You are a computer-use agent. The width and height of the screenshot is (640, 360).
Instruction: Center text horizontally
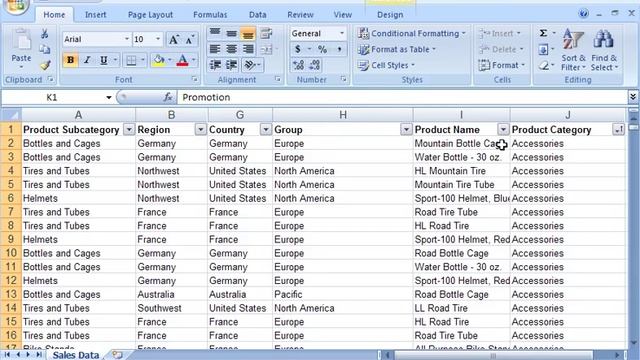(231, 49)
